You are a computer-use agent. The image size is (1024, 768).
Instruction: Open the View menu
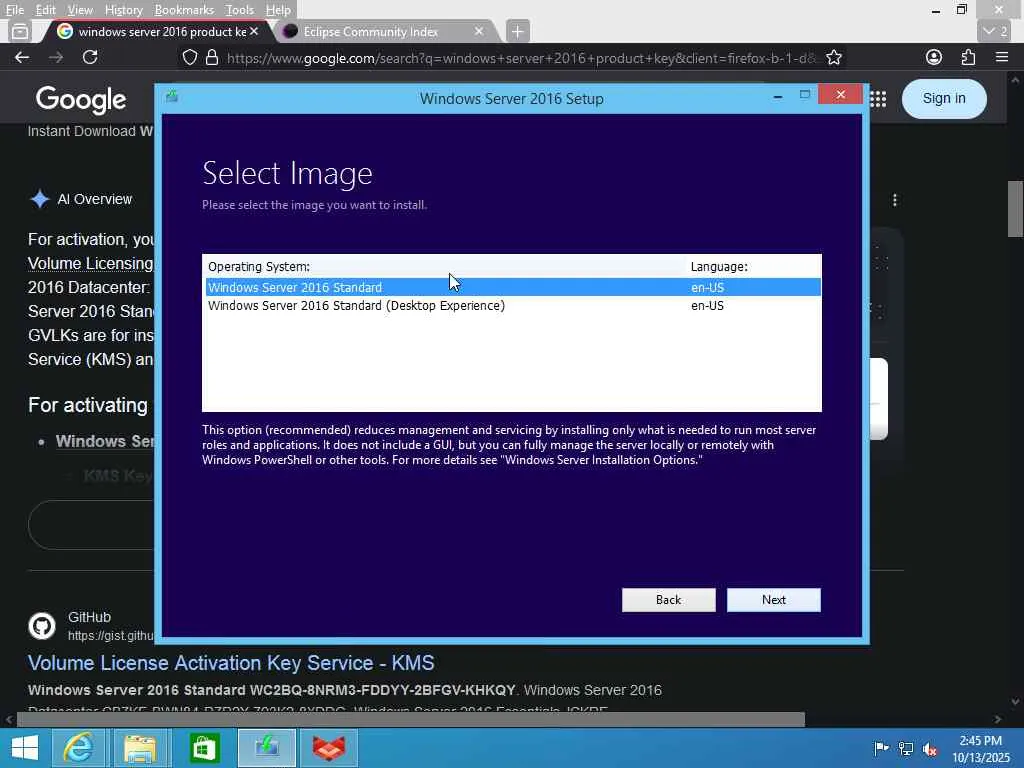tap(80, 10)
